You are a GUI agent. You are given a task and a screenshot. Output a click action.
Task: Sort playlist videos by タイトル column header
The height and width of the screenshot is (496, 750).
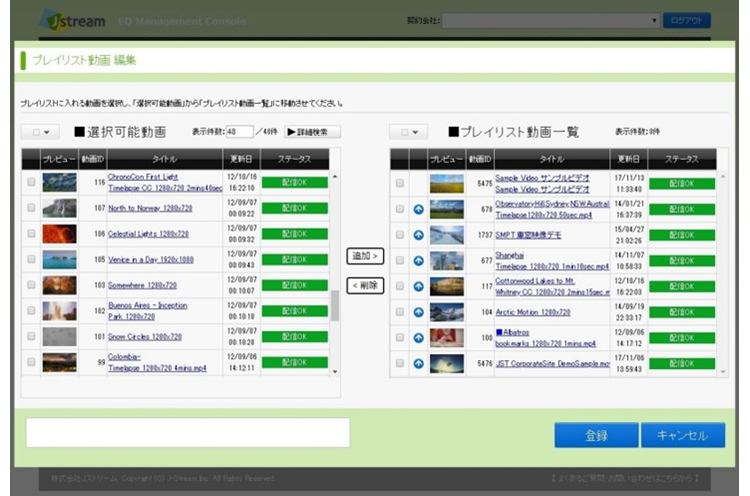coord(551,159)
